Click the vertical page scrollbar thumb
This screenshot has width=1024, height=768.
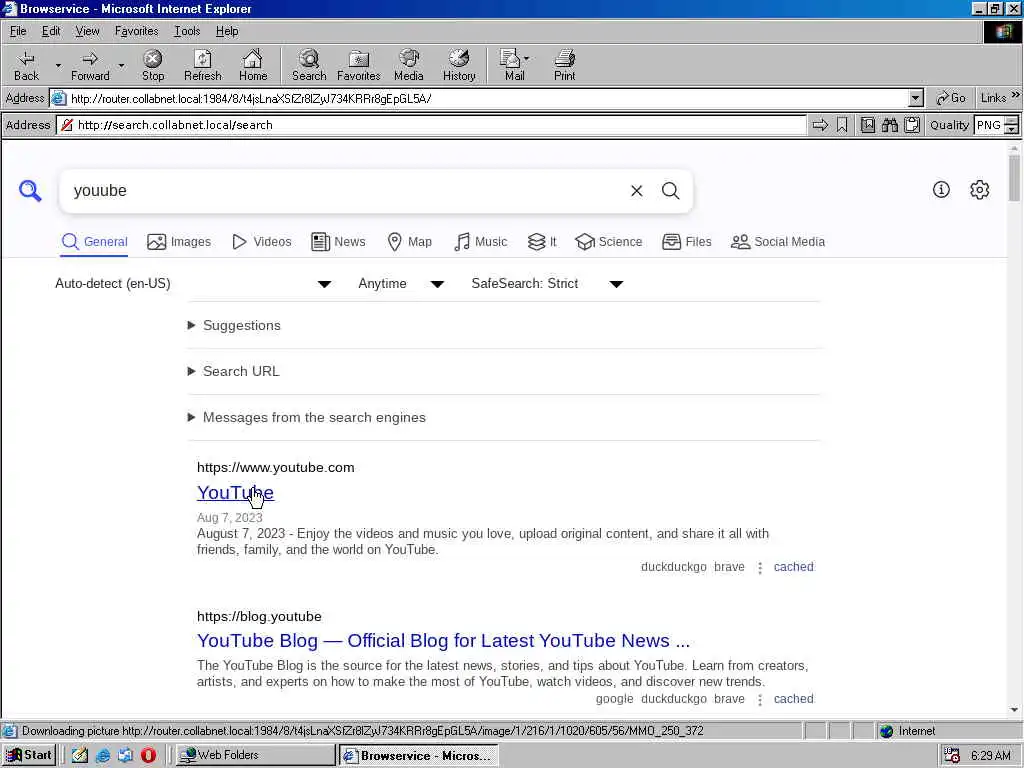(1014, 178)
